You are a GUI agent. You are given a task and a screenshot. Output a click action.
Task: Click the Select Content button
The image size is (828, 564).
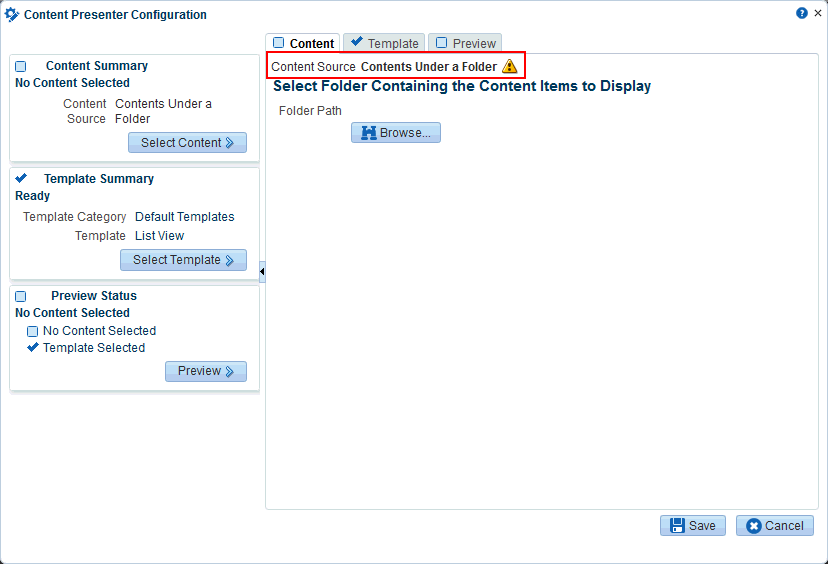(187, 143)
